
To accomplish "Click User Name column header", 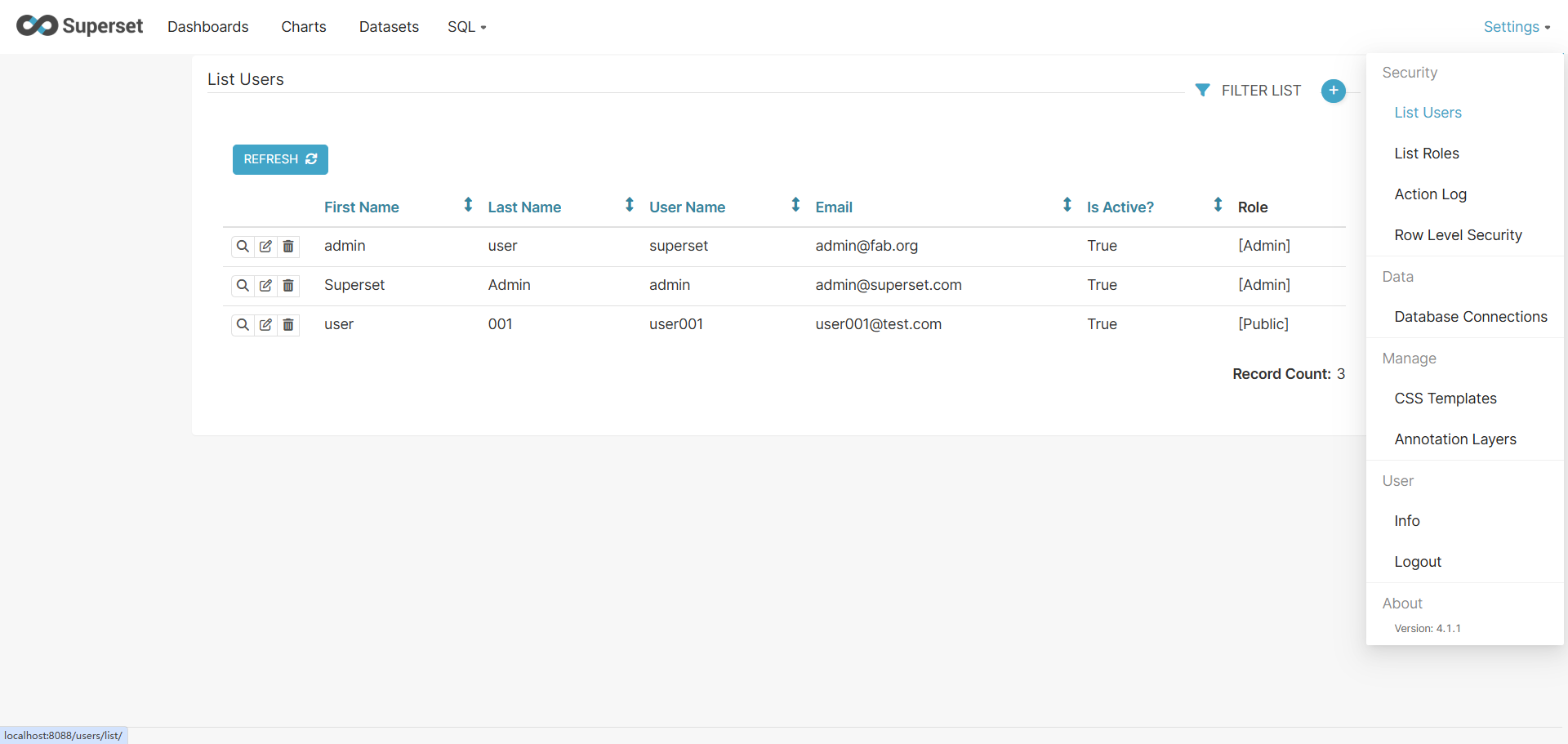I will (687, 207).
